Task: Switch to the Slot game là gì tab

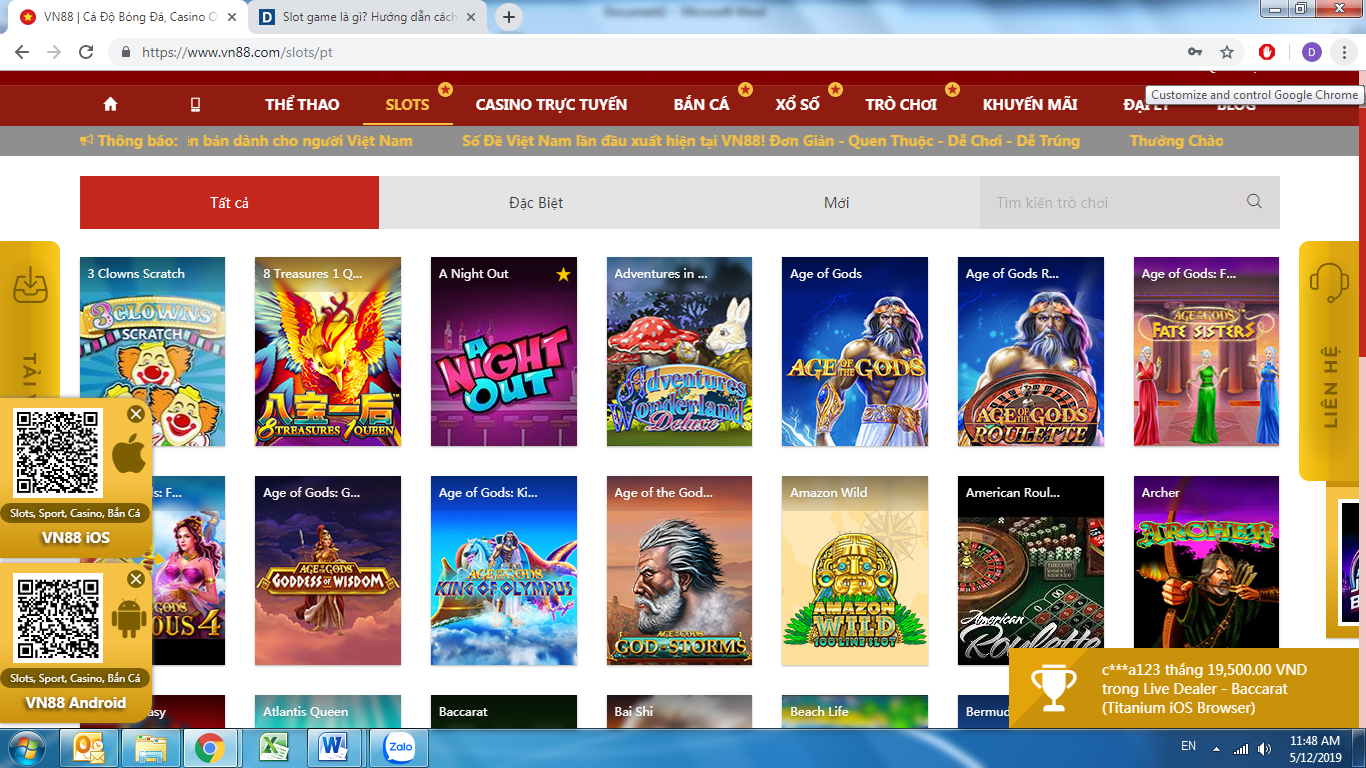Action: [x=370, y=17]
